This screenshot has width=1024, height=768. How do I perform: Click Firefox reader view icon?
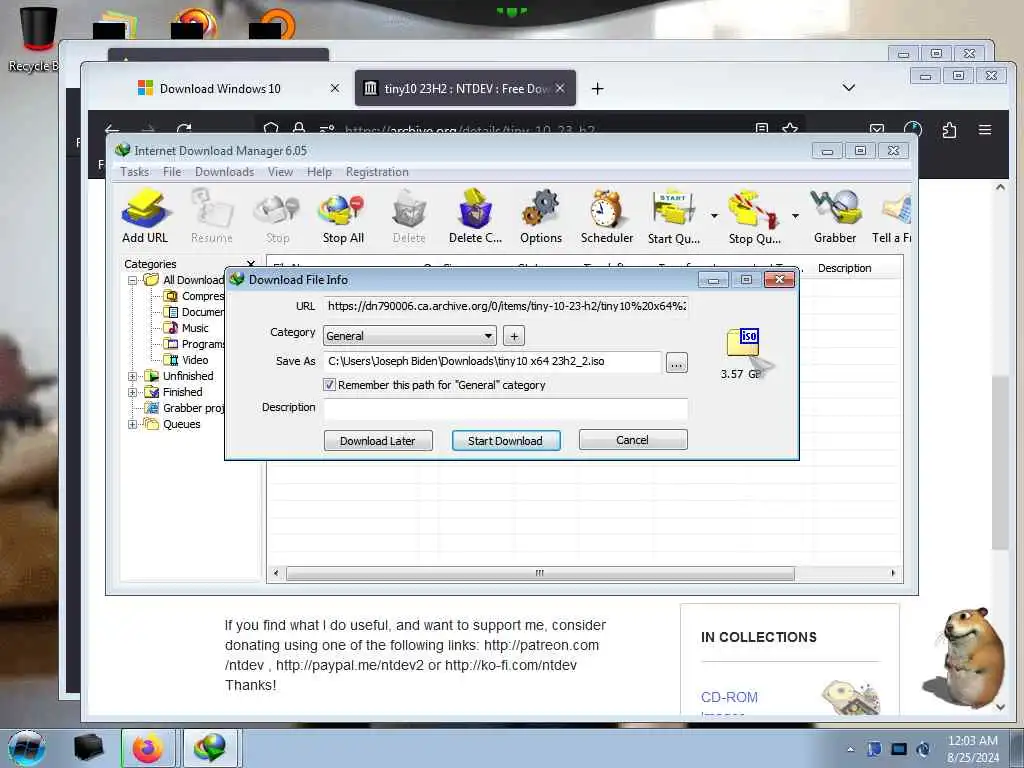pos(761,129)
